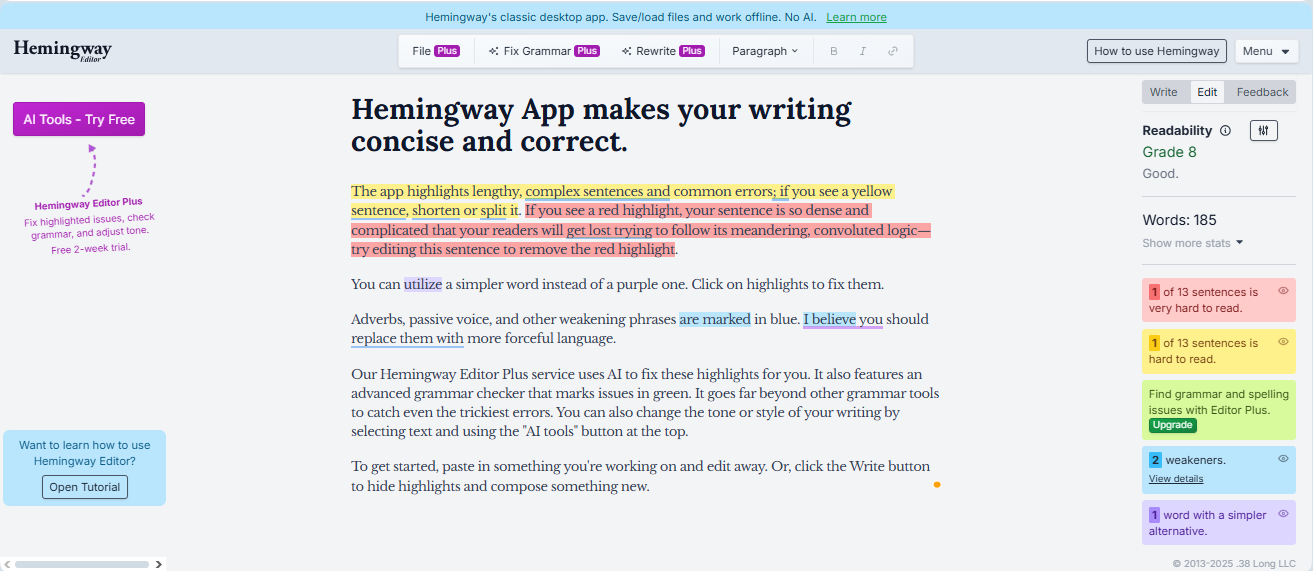Viewport: 1313px width, 571px height.
Task: Open readability settings sliders icon
Action: (x=1264, y=130)
